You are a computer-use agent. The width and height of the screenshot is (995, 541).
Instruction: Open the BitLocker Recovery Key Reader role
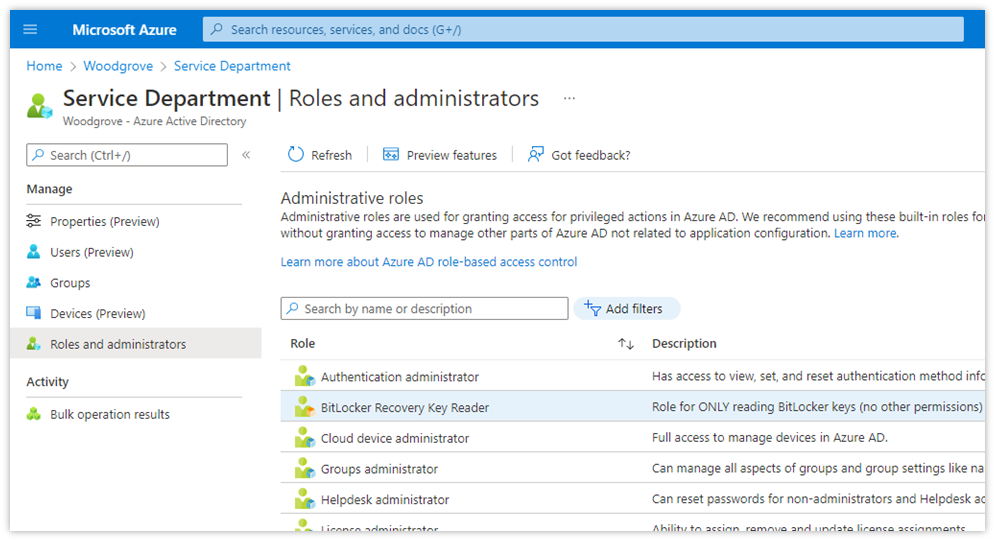404,408
